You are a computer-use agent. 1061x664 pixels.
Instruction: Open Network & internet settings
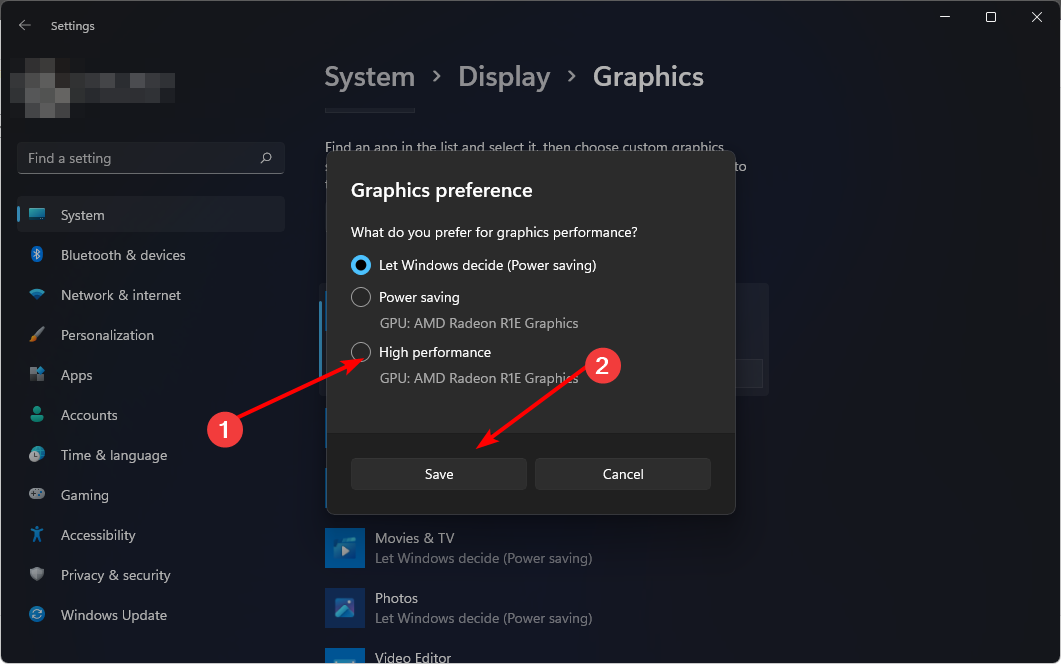[150, 294]
